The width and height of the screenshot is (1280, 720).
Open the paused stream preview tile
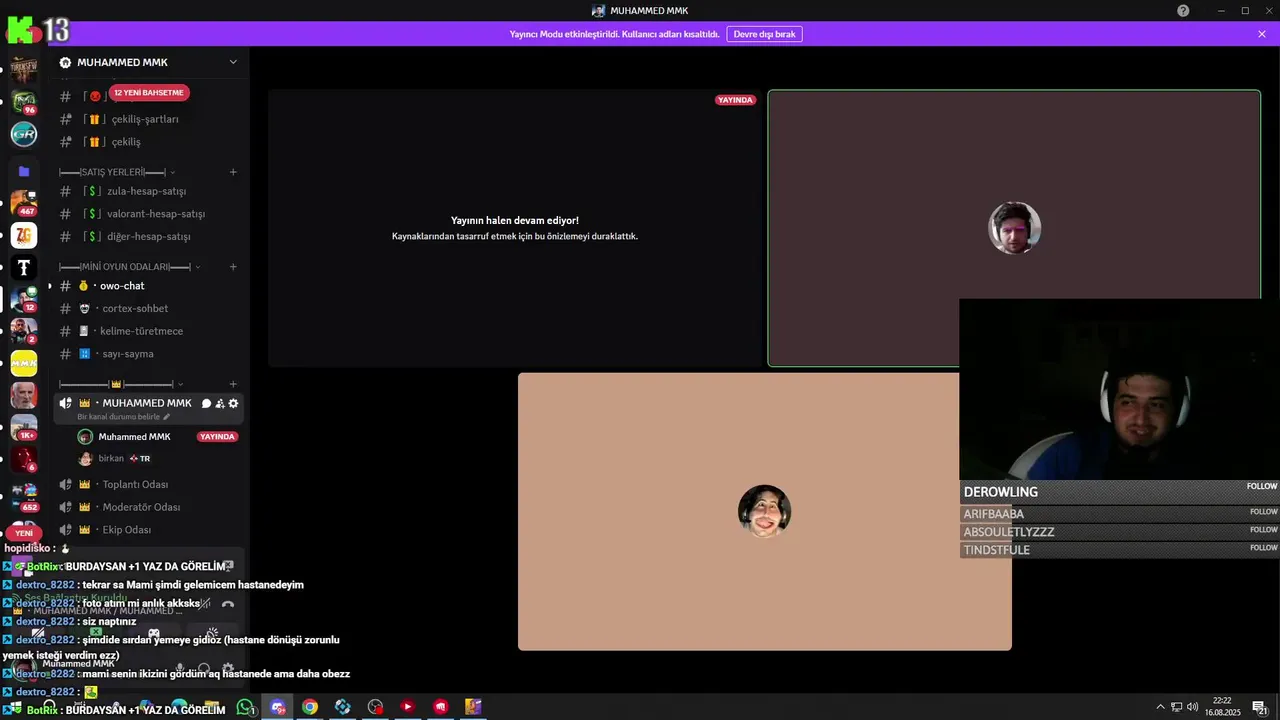coord(514,228)
